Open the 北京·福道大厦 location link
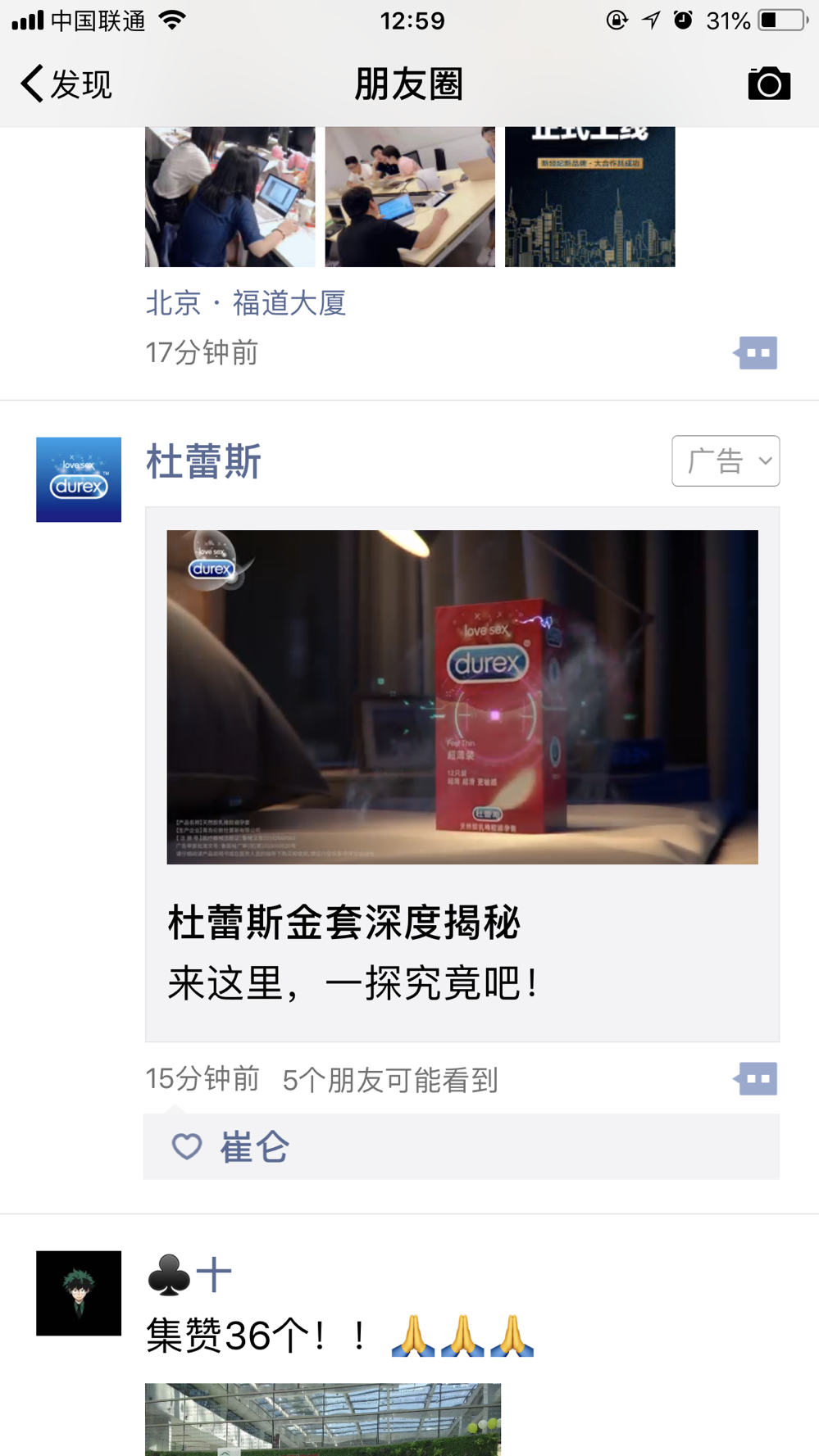The width and height of the screenshot is (819, 1456). (x=246, y=303)
